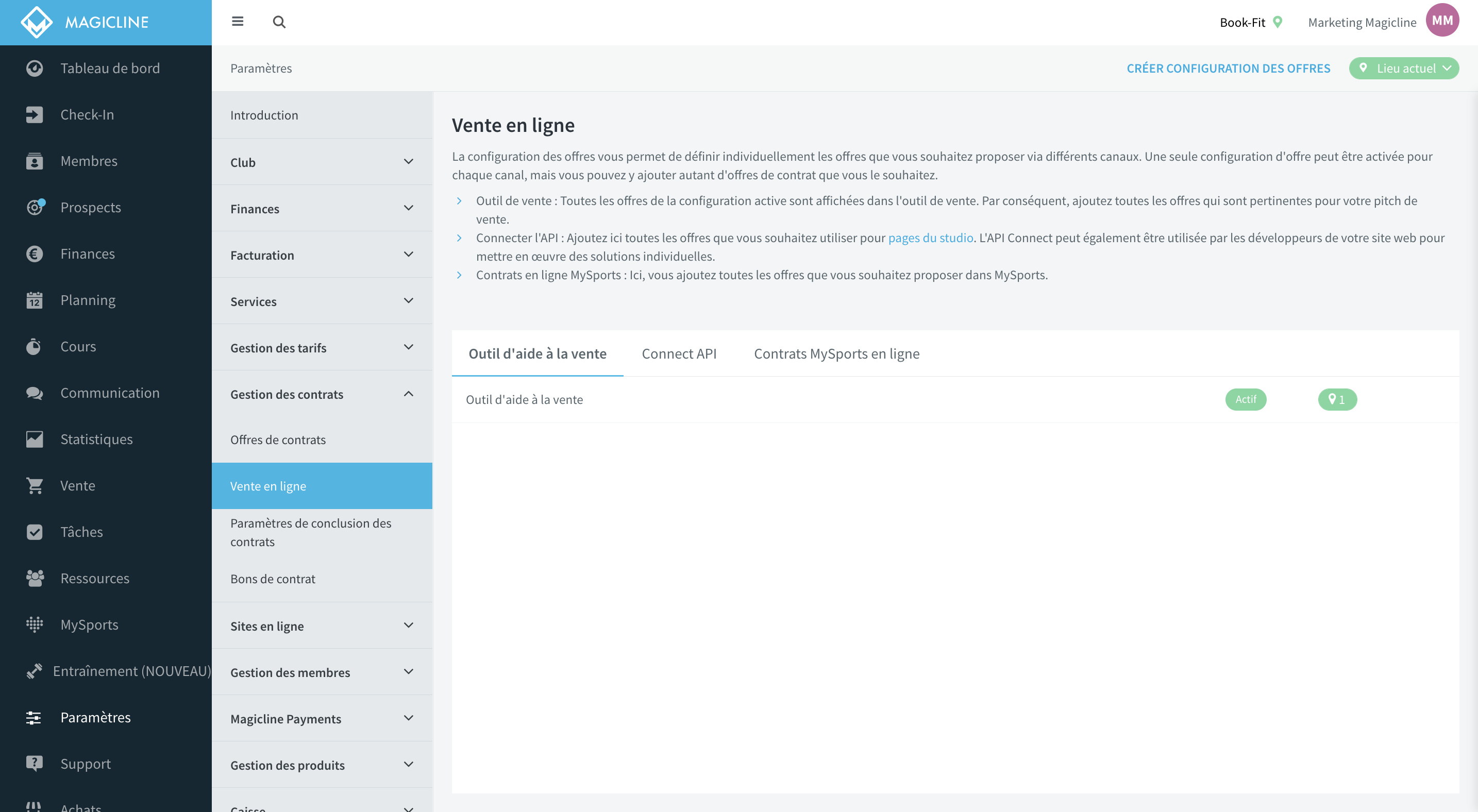Expand Gestion des produits section

click(322, 765)
